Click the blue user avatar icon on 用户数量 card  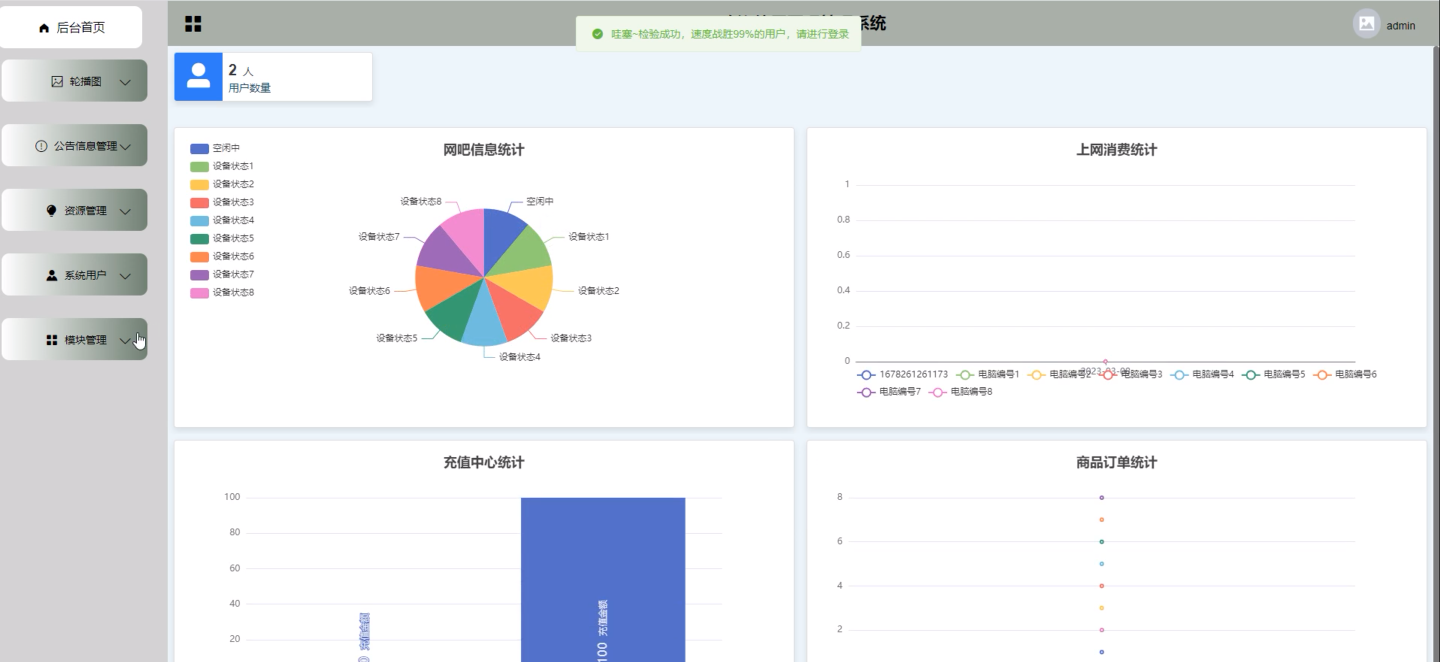tap(198, 76)
